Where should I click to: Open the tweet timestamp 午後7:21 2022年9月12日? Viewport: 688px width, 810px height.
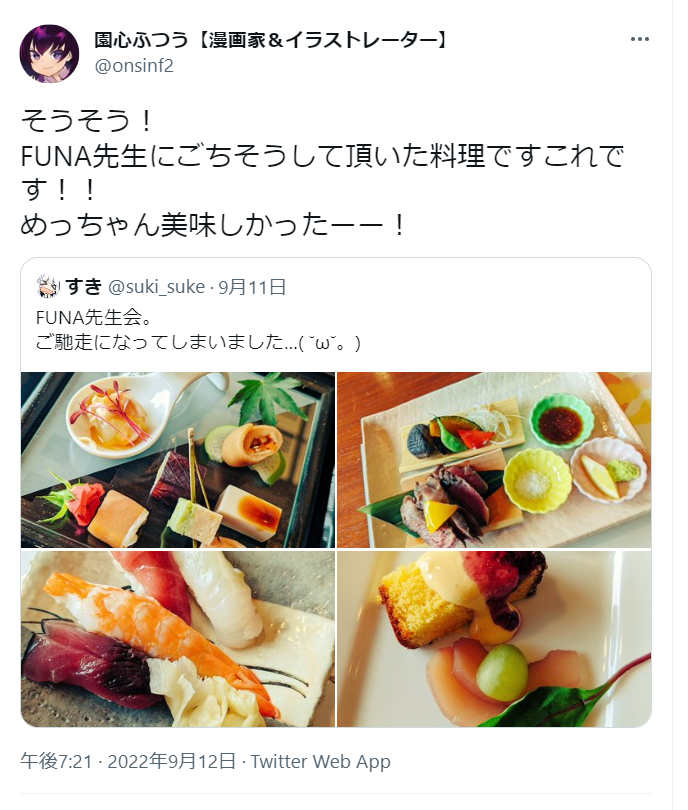tap(128, 761)
